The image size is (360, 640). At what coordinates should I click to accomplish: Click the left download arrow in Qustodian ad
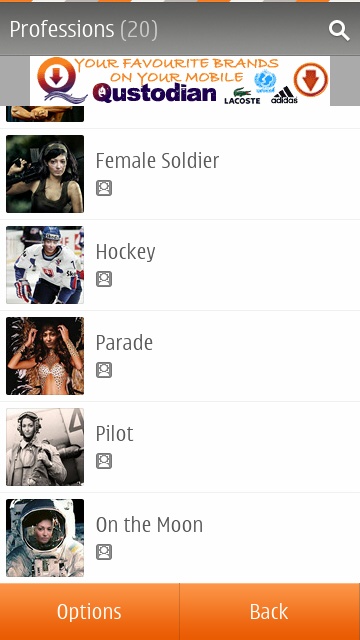(56, 76)
